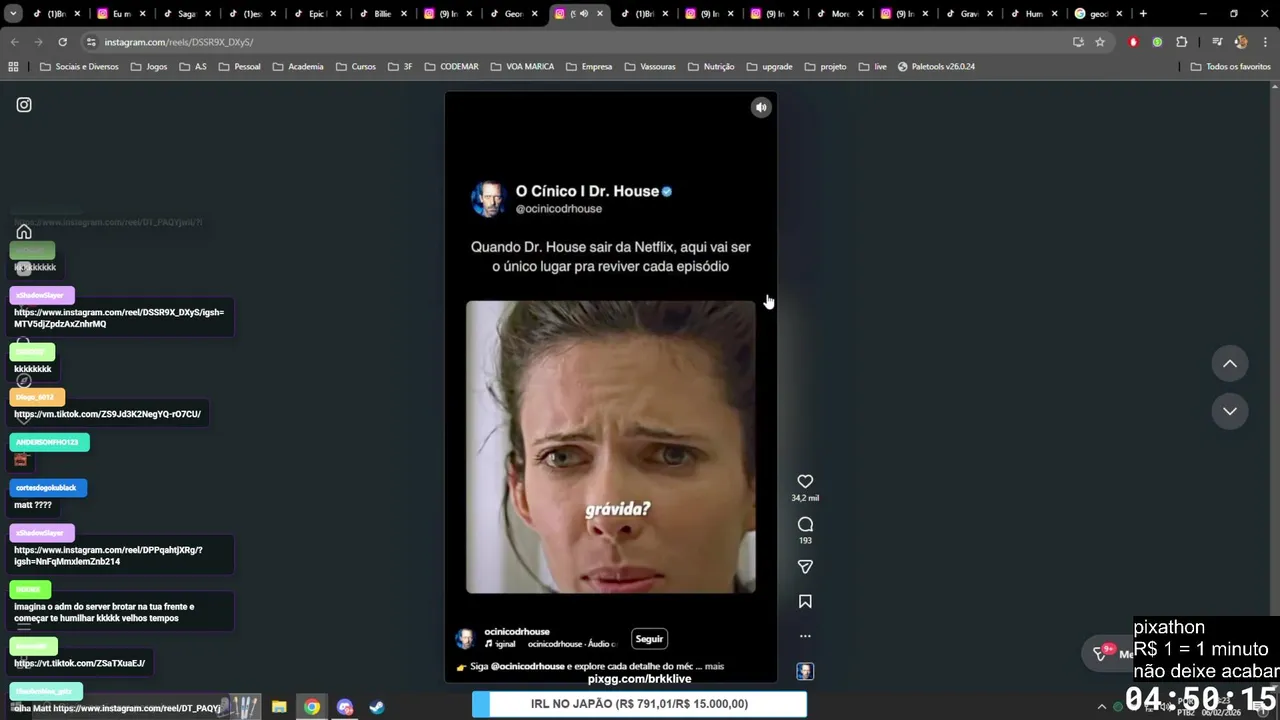
Task: Follow ocinicodrhouse with Seguir button
Action: (649, 639)
